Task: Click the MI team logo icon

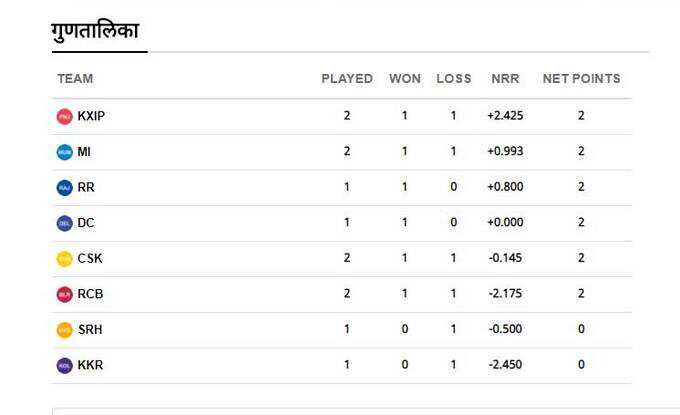Action: point(65,152)
